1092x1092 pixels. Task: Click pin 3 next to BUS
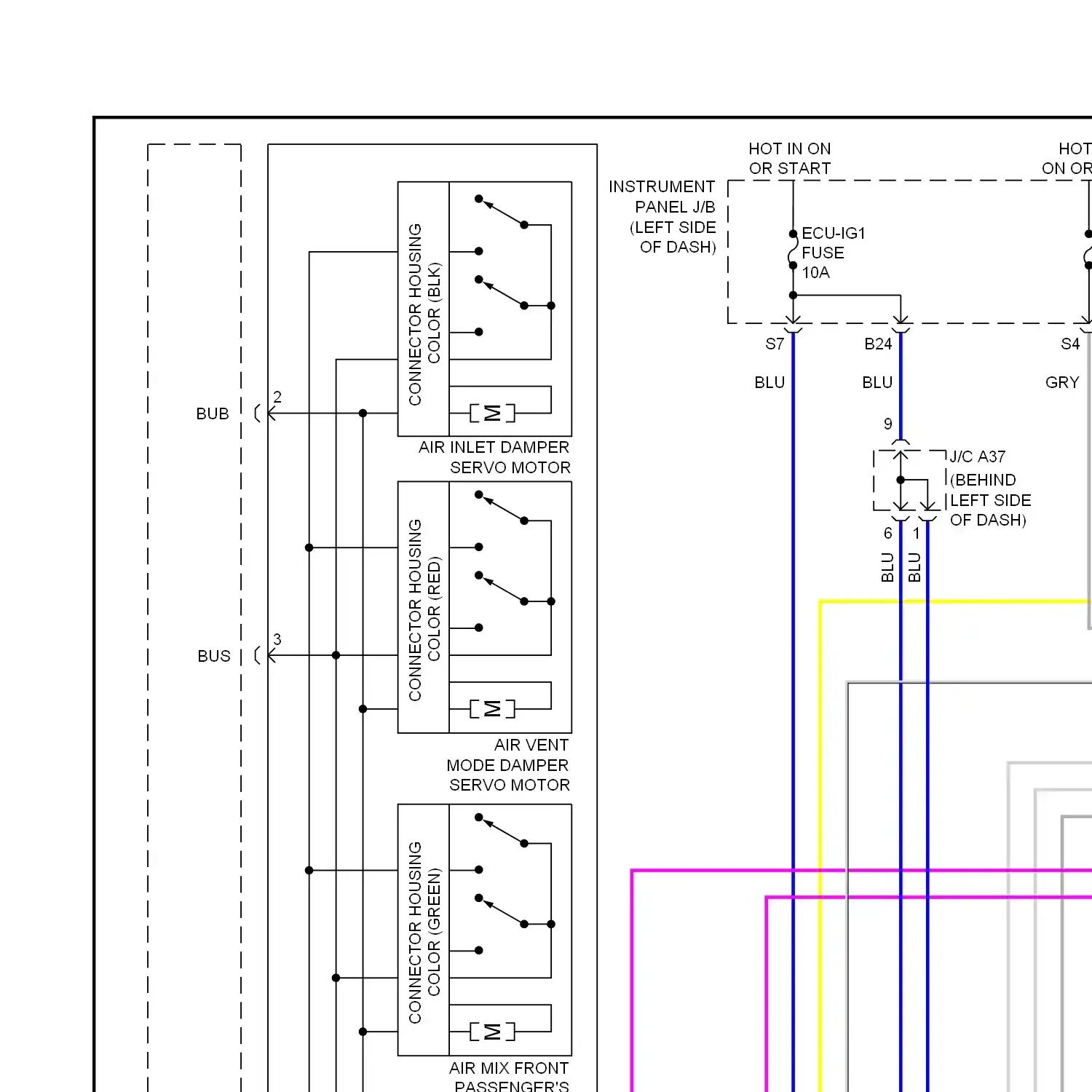pos(277,639)
